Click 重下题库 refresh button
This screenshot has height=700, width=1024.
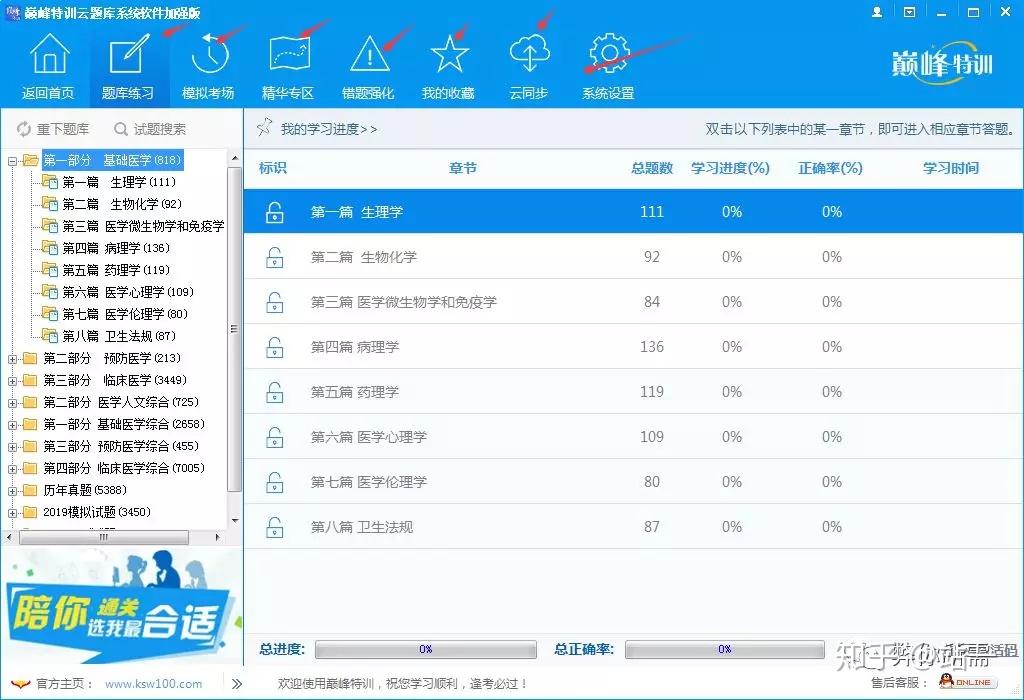pos(53,129)
